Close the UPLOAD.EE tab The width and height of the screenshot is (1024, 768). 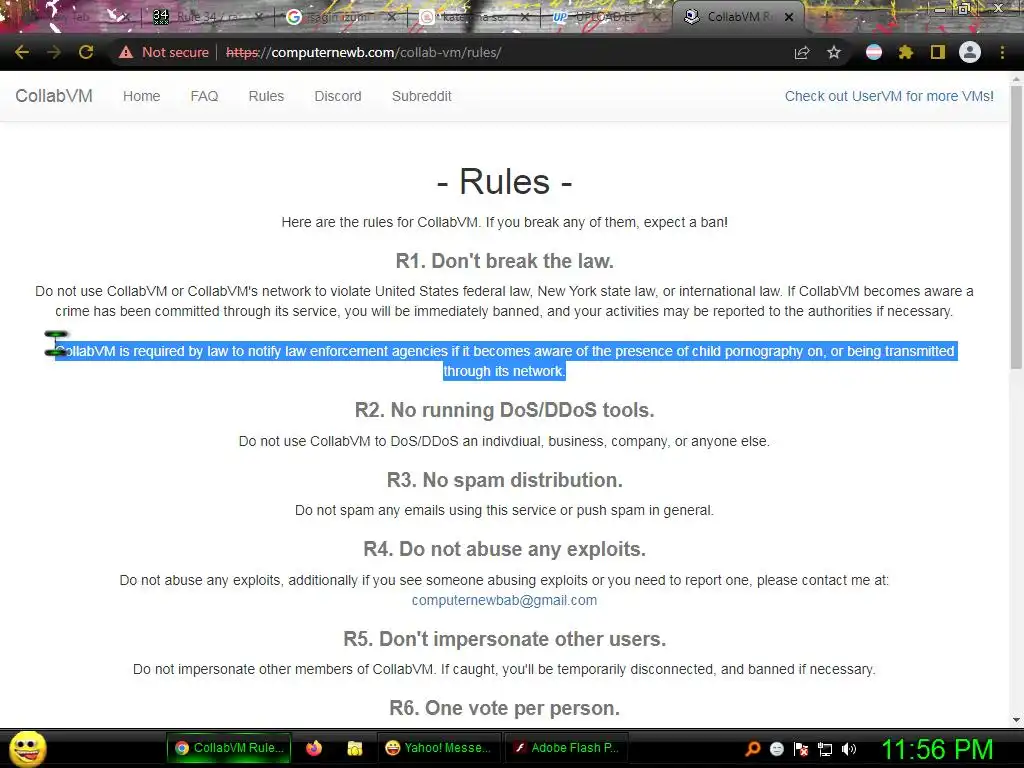(658, 17)
